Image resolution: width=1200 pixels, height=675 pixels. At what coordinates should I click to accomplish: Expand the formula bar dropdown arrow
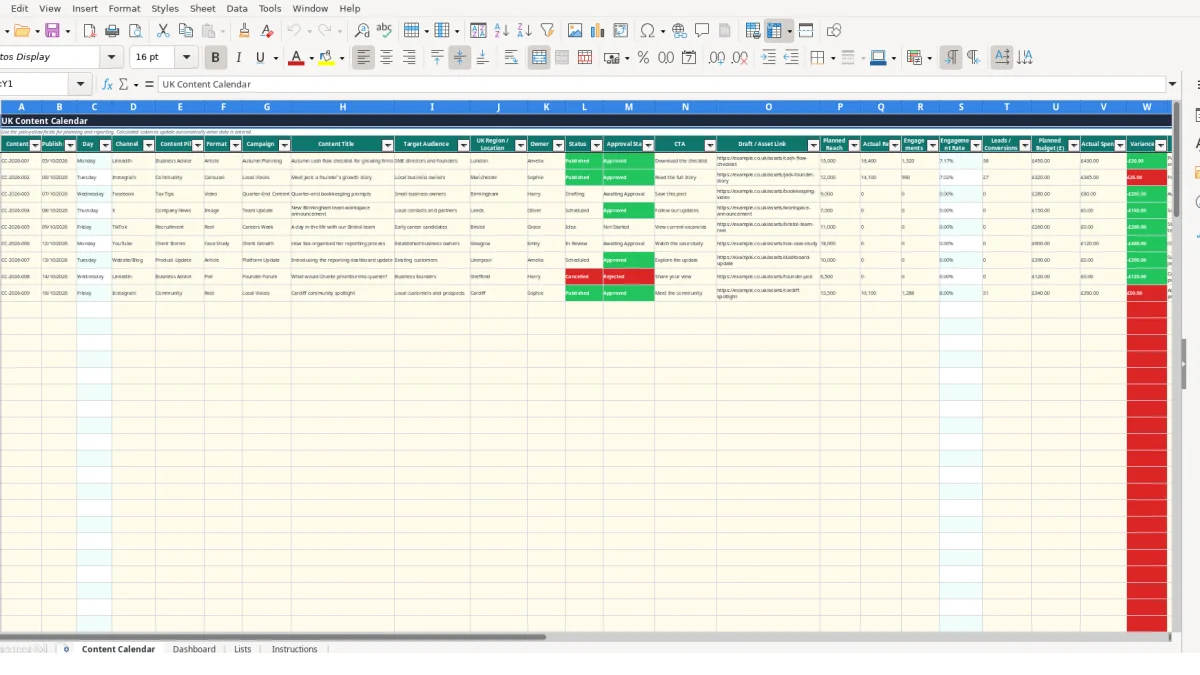(1172, 84)
